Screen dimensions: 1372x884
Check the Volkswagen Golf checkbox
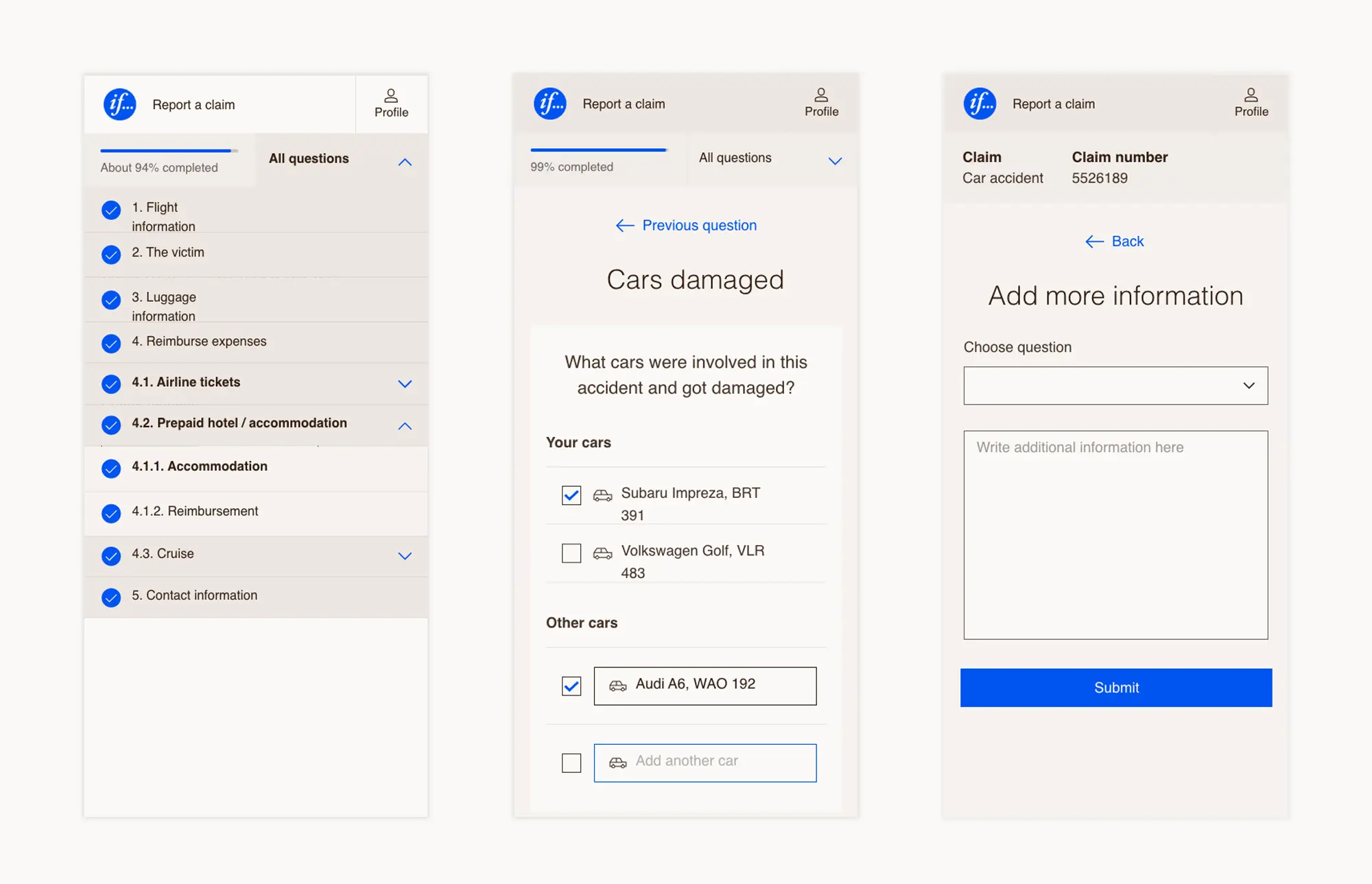(571, 553)
